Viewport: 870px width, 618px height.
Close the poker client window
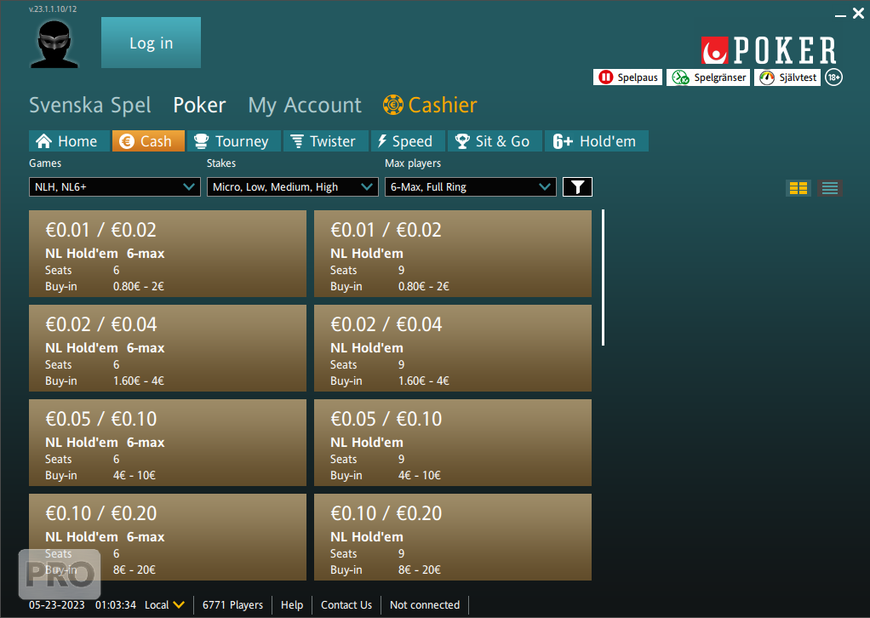pyautogui.click(x=858, y=13)
